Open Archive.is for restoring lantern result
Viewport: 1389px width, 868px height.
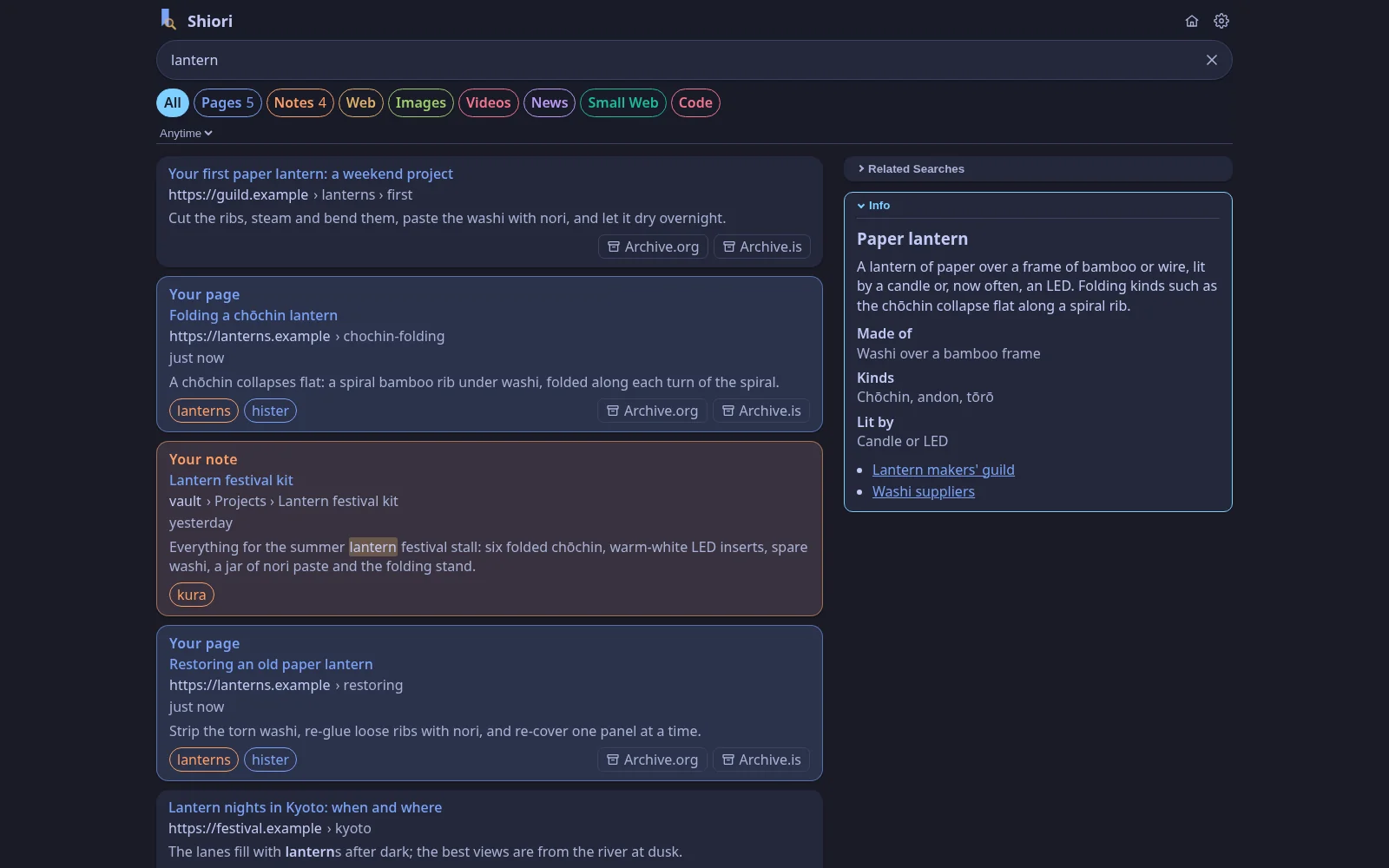(761, 759)
